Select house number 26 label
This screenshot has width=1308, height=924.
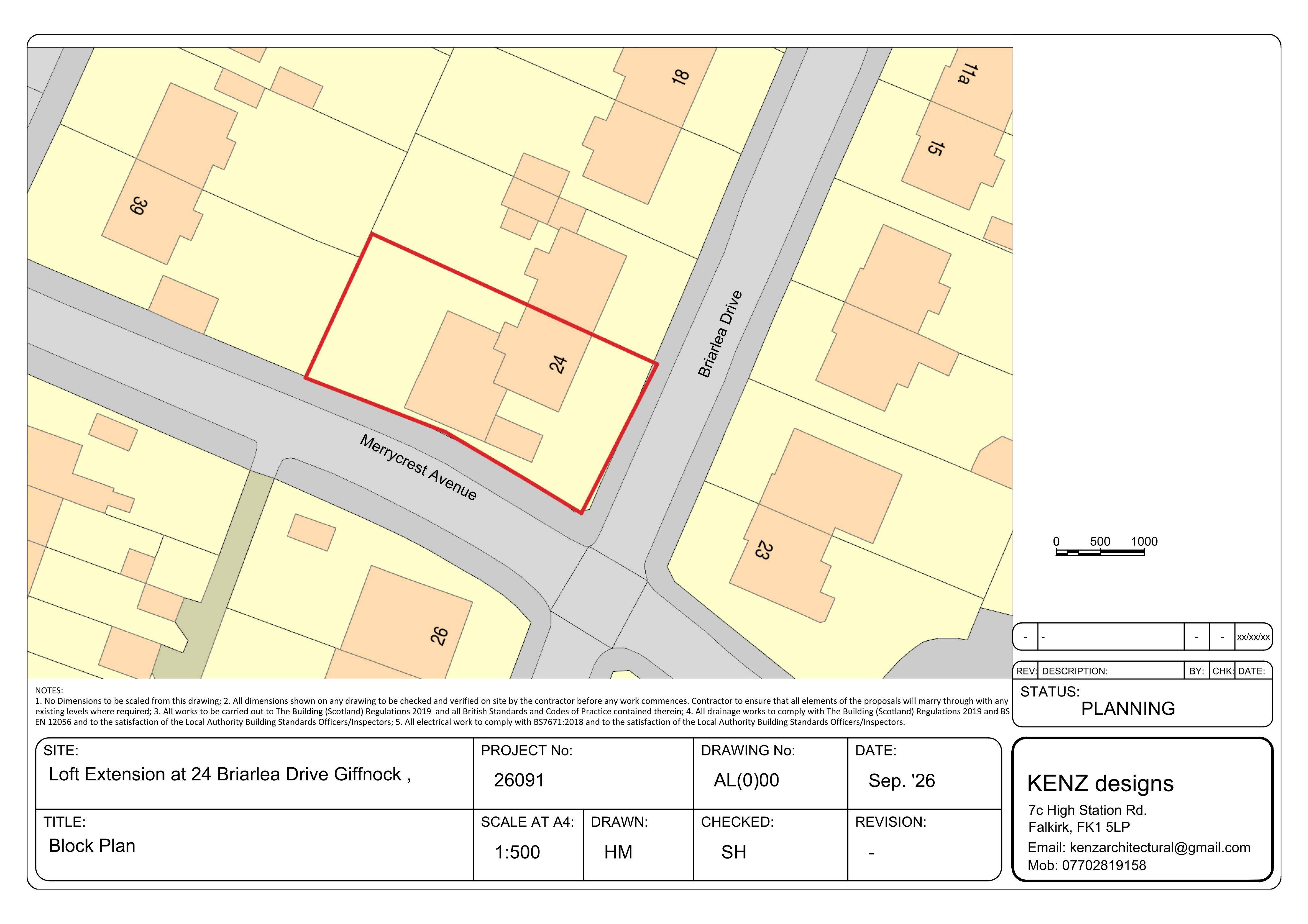tap(439, 636)
